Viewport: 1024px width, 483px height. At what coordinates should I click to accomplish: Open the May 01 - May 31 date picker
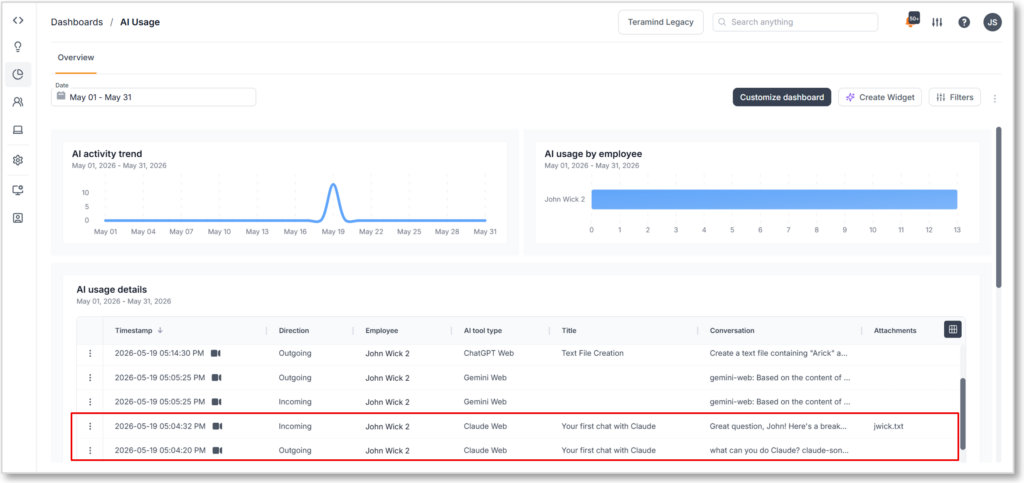pyautogui.click(x=153, y=97)
